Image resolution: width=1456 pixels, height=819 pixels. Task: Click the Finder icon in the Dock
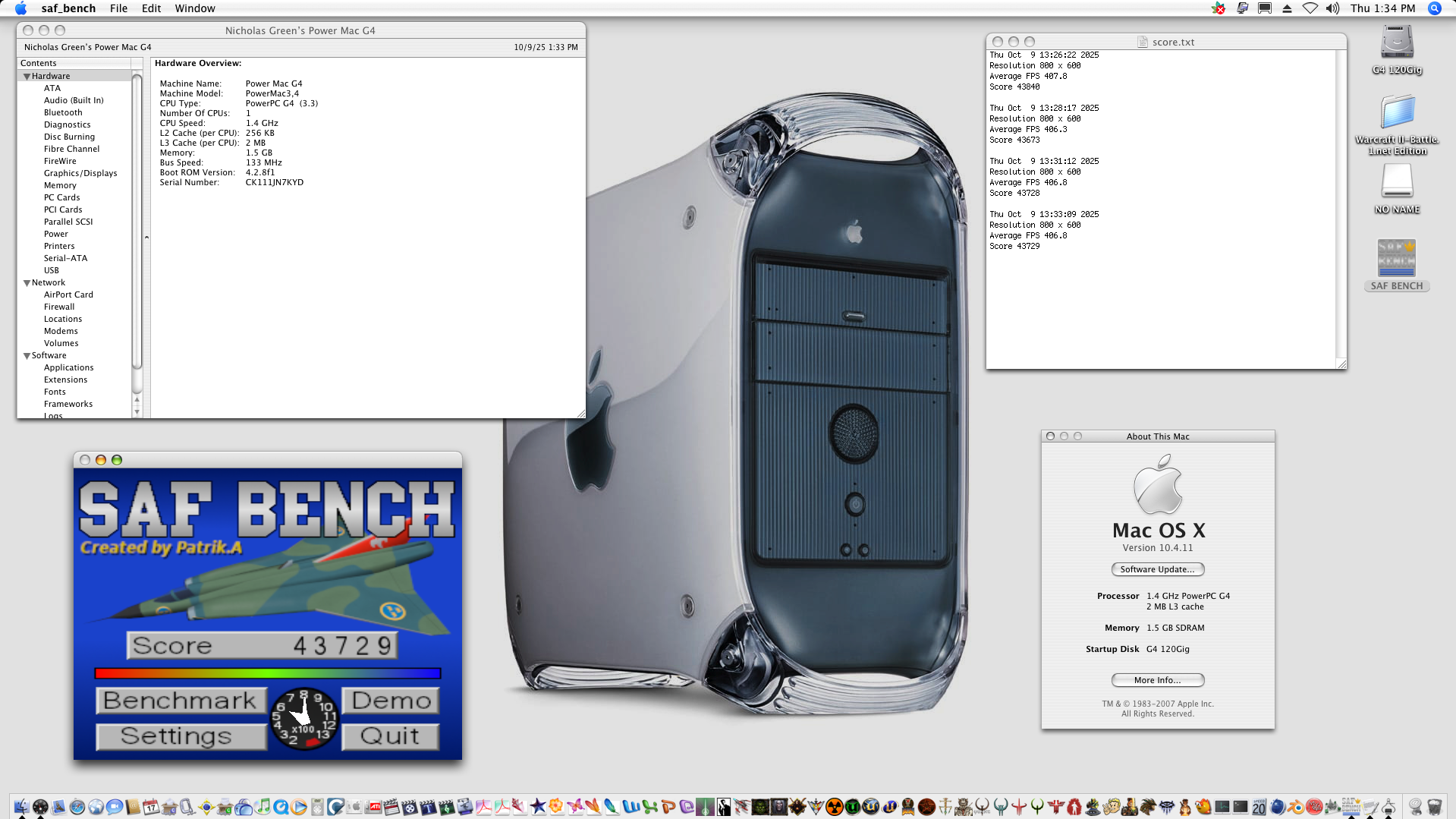21,806
